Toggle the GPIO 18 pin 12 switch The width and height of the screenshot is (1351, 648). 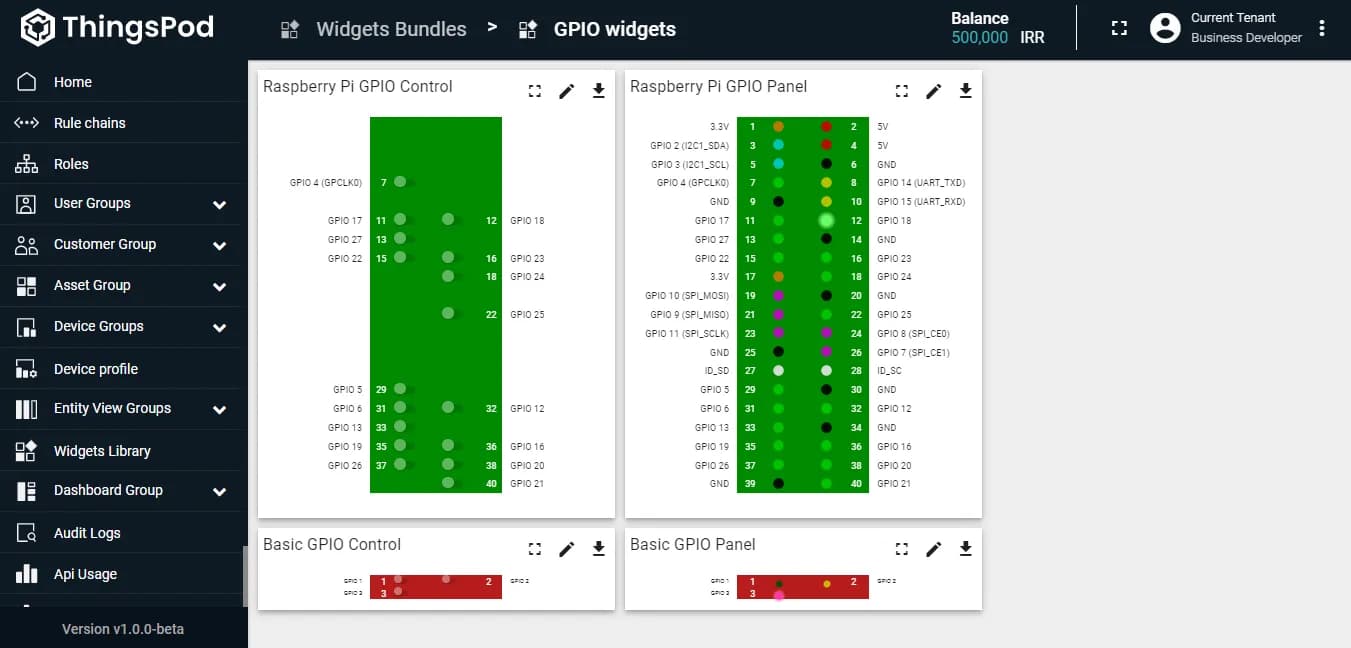(451, 220)
